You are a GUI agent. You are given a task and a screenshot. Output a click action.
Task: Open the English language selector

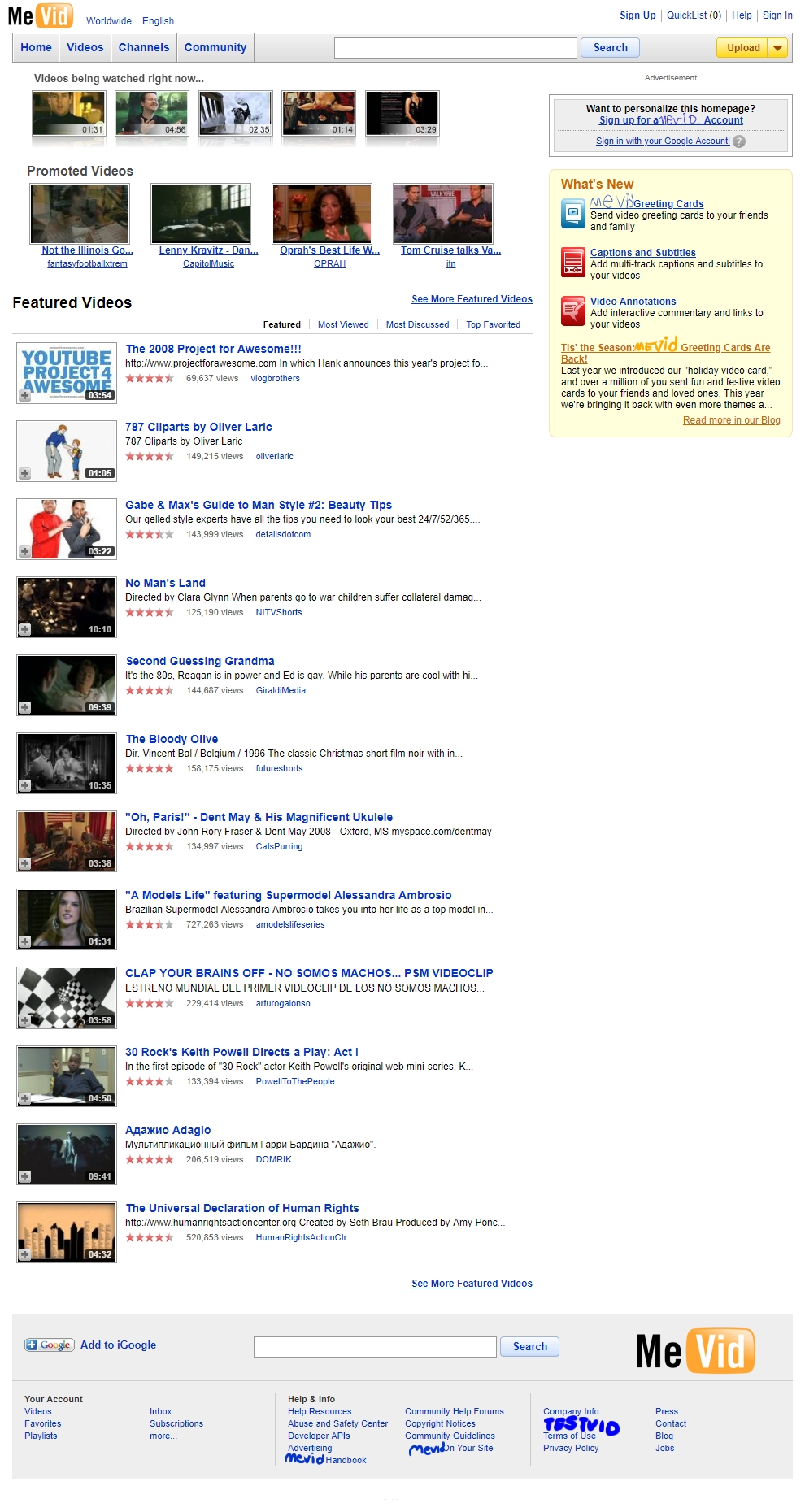[x=159, y=21]
